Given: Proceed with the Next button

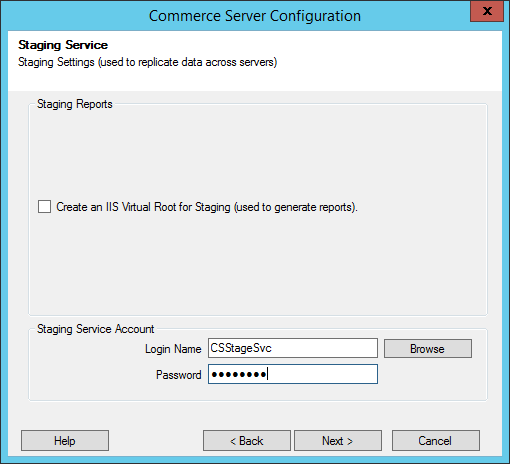Looking at the screenshot, I should pyautogui.click(x=338, y=441).
